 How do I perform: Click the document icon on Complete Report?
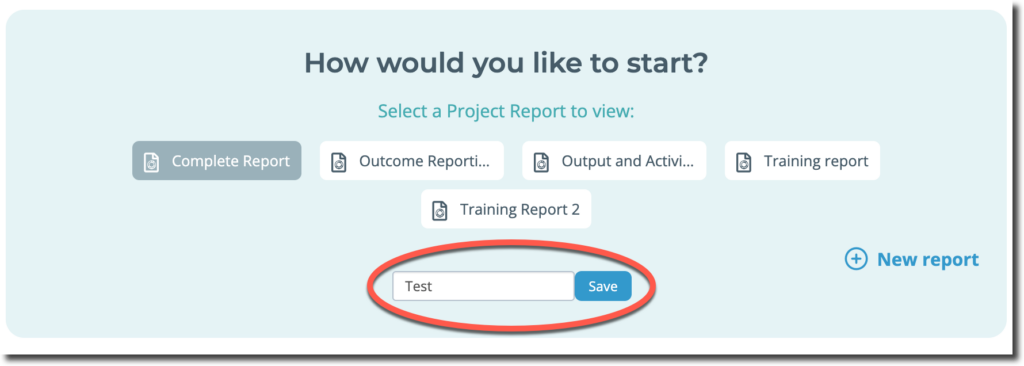tap(151, 161)
